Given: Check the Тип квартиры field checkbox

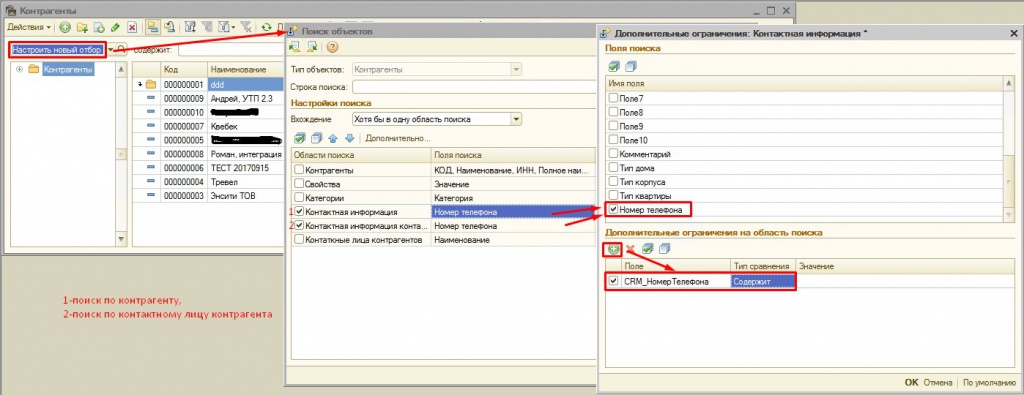Looking at the screenshot, I should (613, 196).
